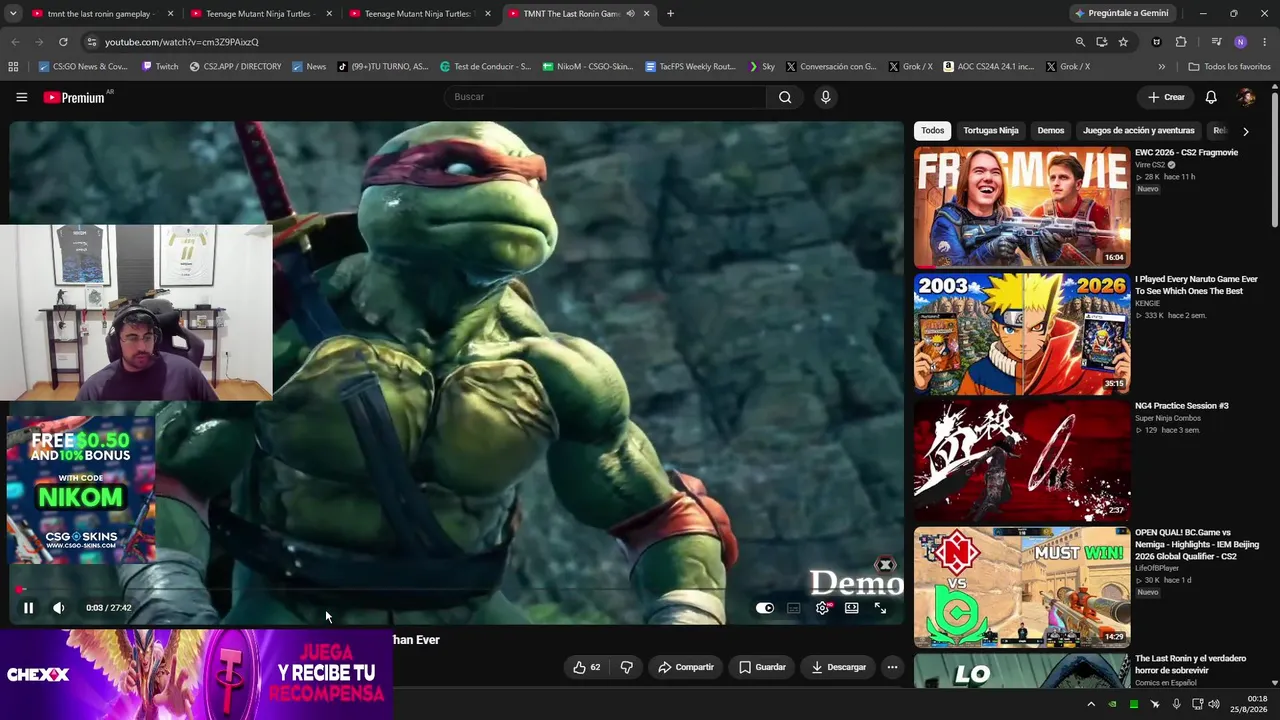This screenshot has height=720, width=1280.
Task: Show hidden system tray icons
Action: pyautogui.click(x=1091, y=704)
